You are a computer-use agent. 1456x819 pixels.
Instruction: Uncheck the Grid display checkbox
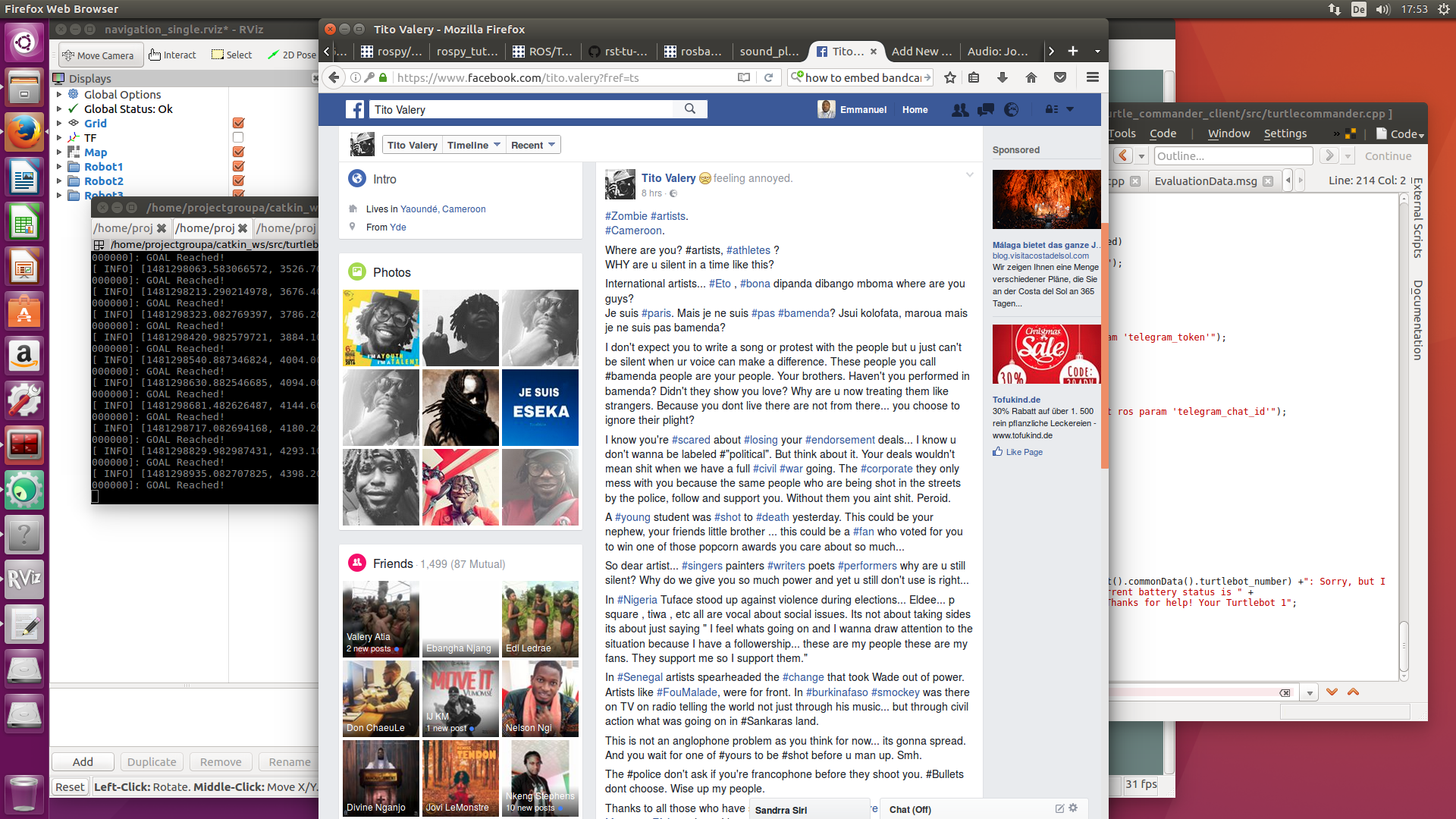coord(238,123)
